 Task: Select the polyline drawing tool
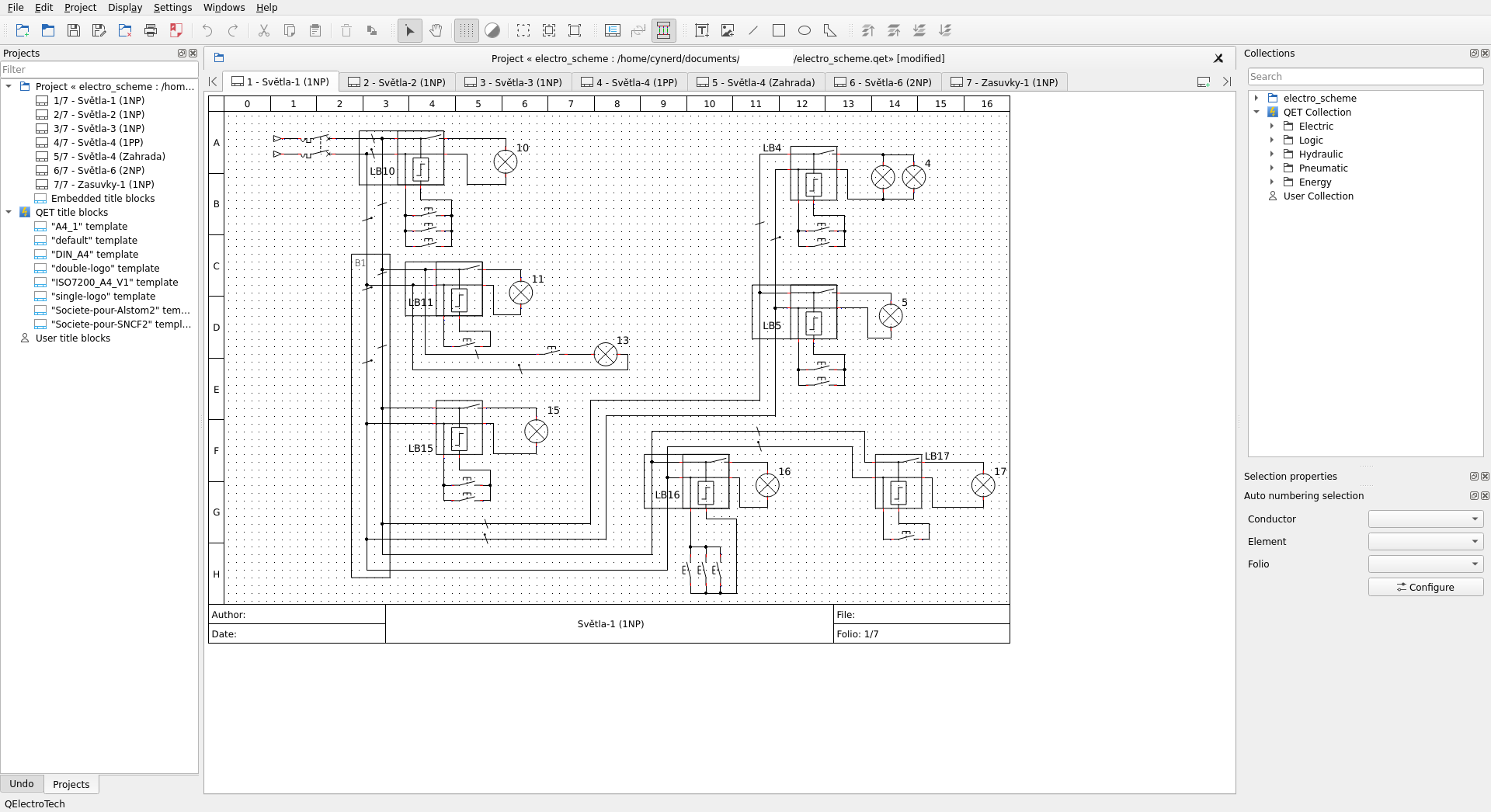830,30
